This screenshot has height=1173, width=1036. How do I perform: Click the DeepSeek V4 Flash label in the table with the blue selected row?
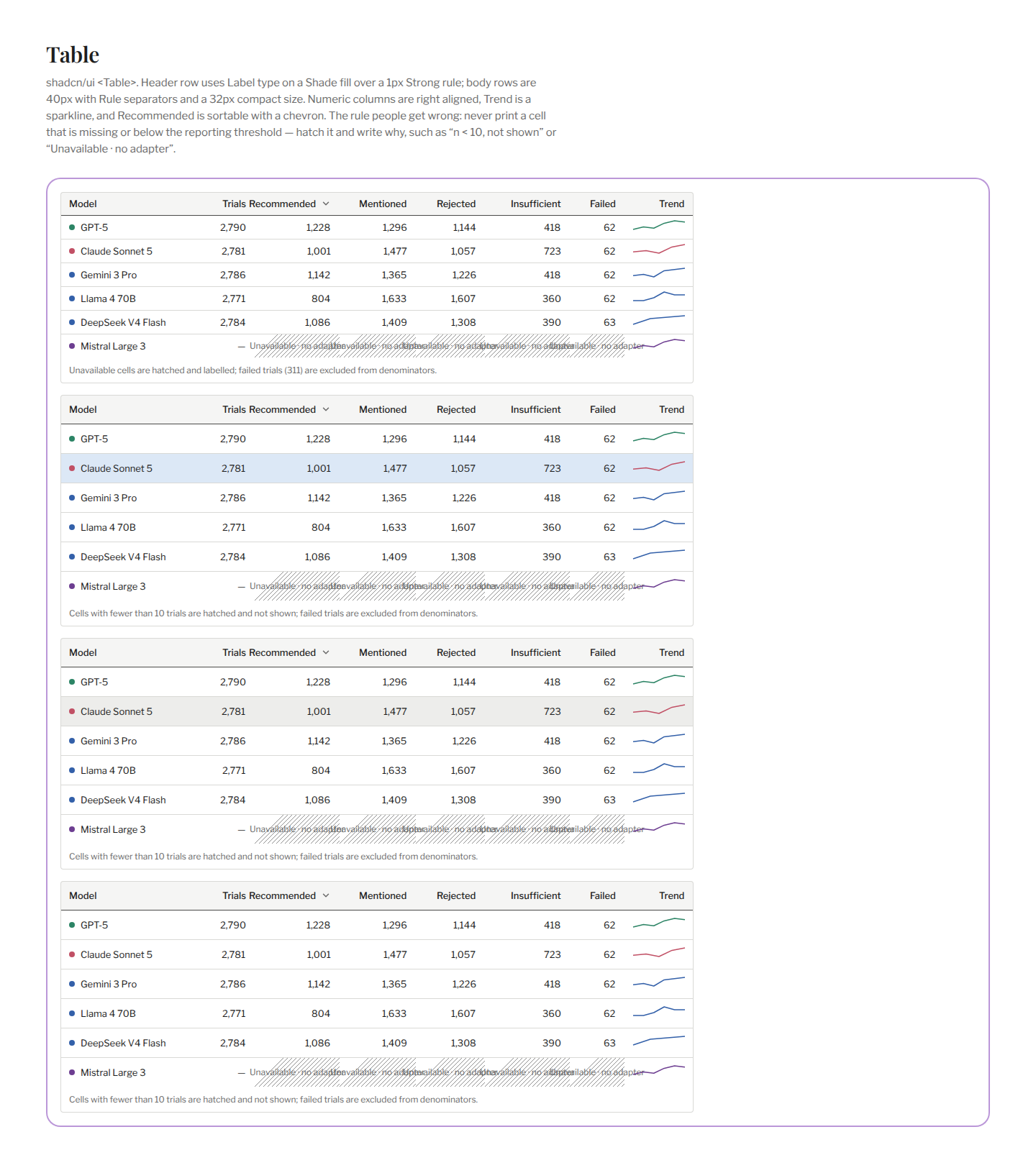[x=123, y=557]
